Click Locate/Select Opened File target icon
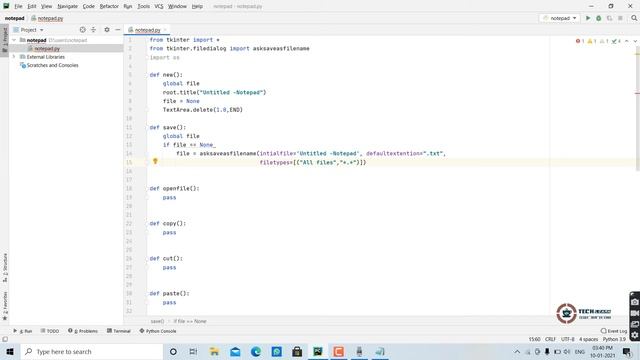 [82, 30]
